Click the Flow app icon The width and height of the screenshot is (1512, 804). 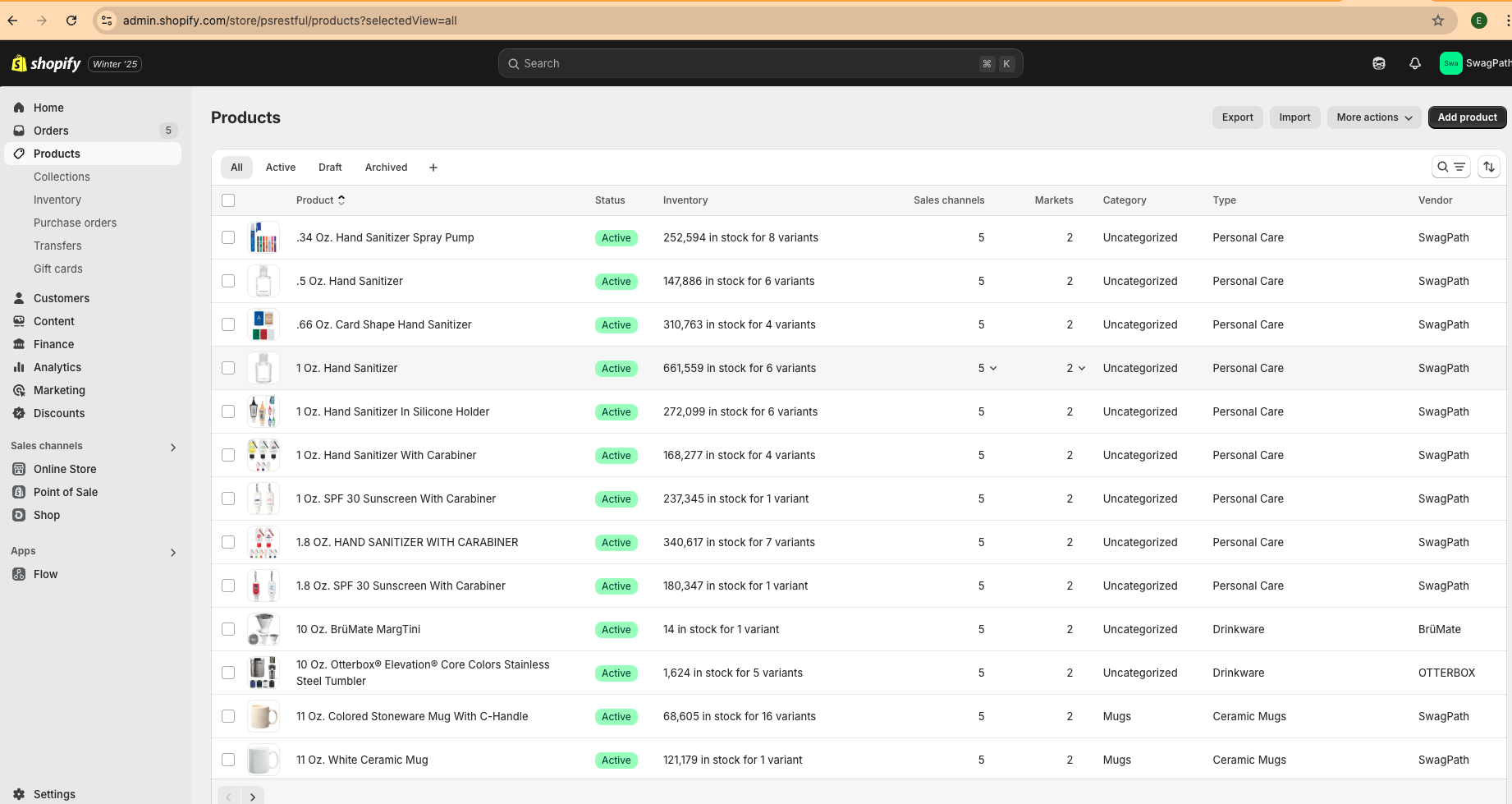pos(19,574)
